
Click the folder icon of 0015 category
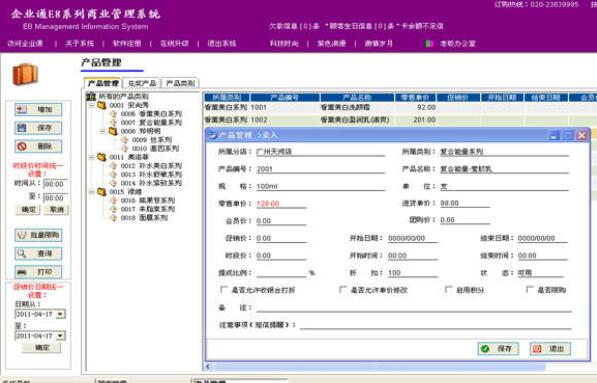pos(102,192)
